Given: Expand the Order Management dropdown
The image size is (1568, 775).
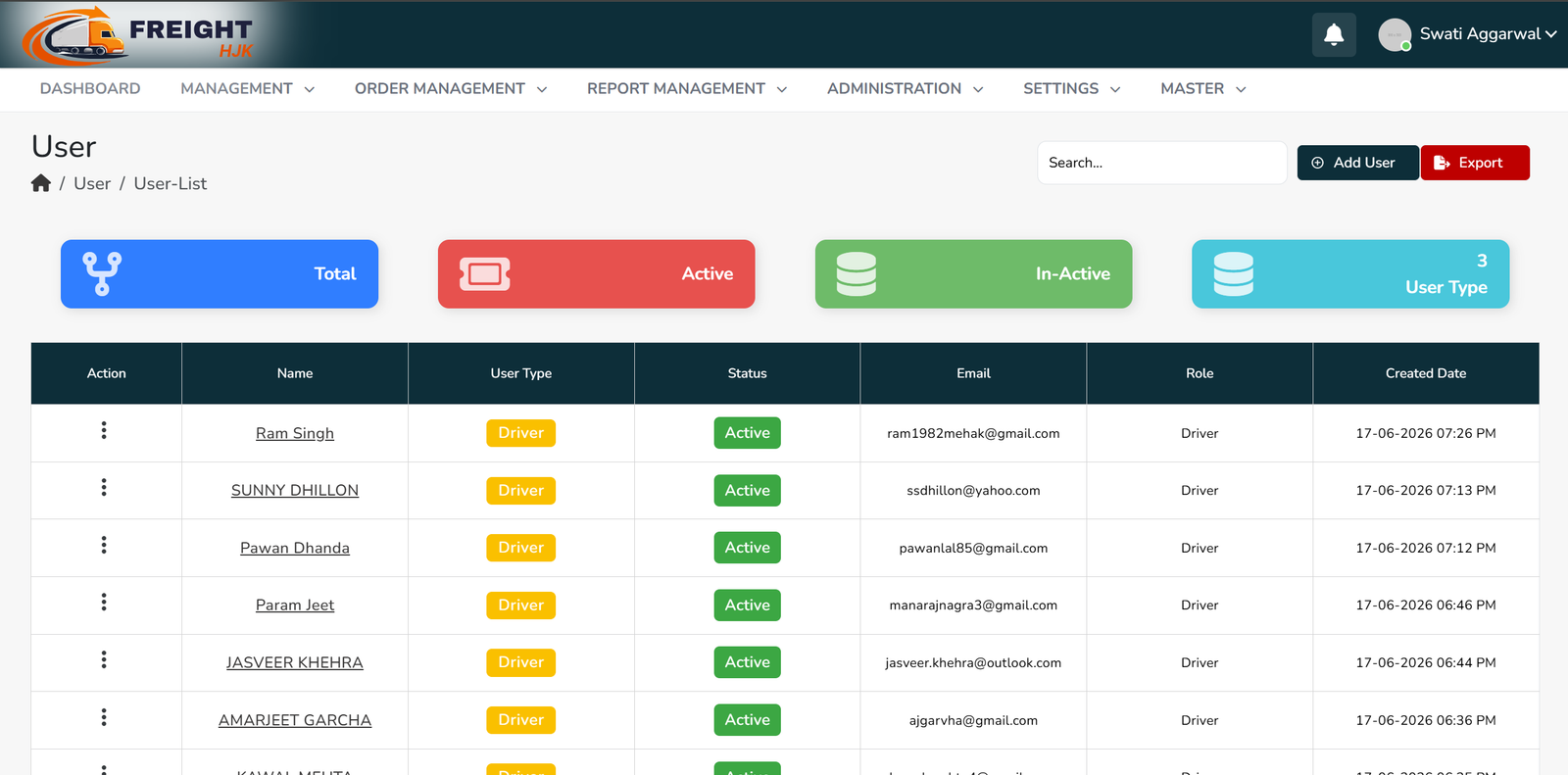Looking at the screenshot, I should coord(451,89).
